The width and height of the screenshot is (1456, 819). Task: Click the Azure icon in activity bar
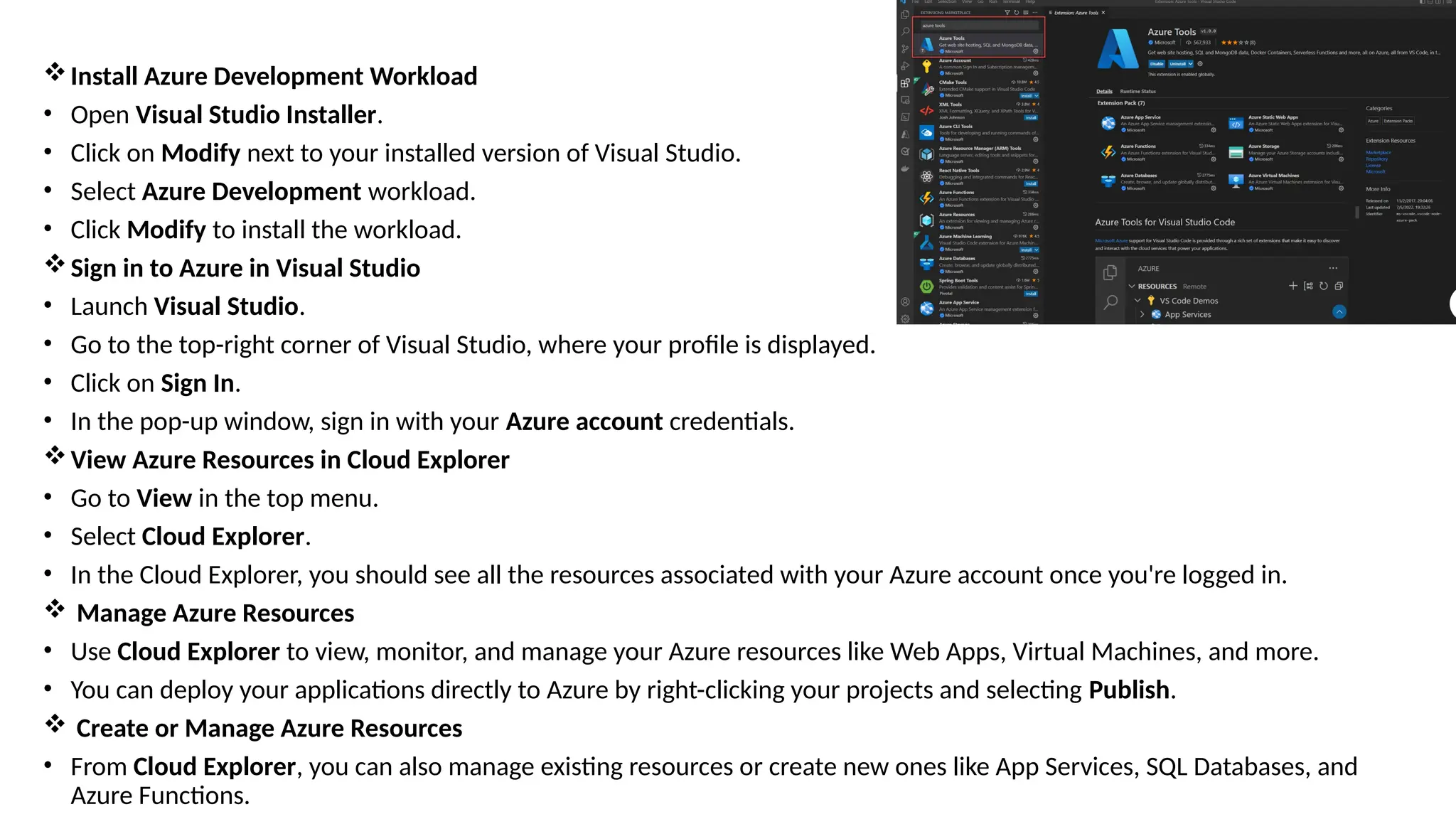pos(905,134)
